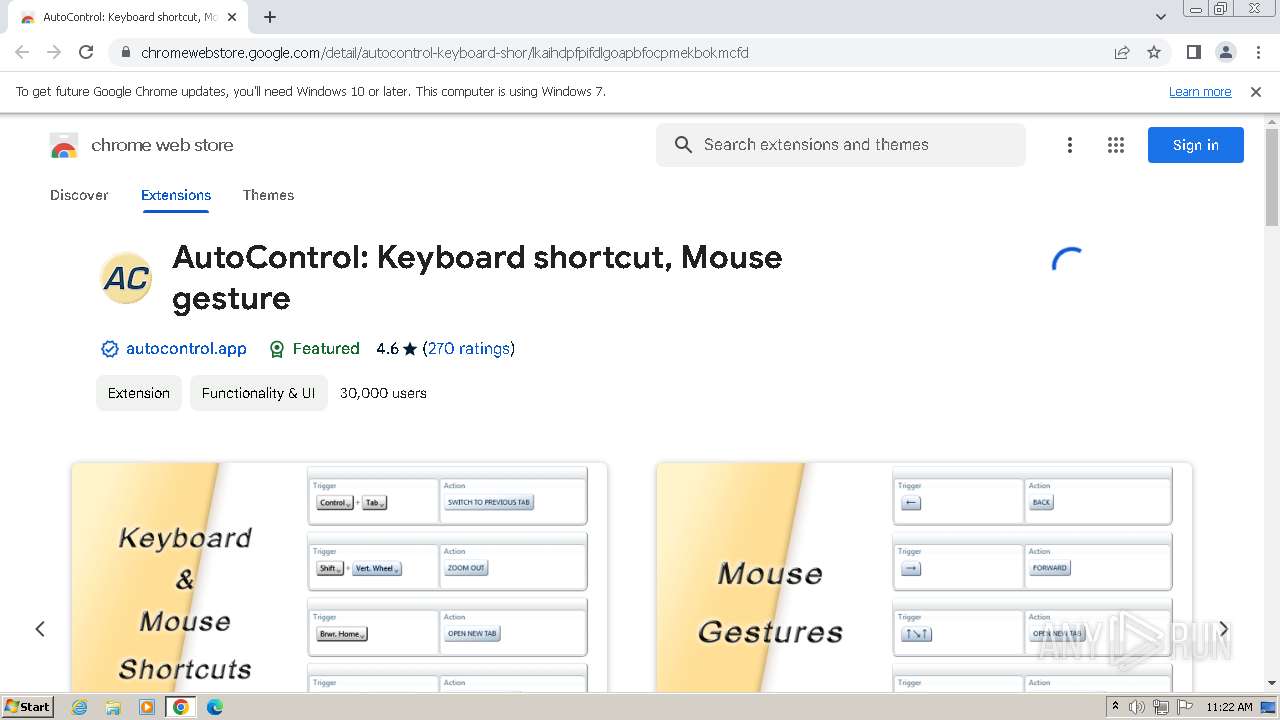Click the search magnifier icon

pyautogui.click(x=683, y=145)
